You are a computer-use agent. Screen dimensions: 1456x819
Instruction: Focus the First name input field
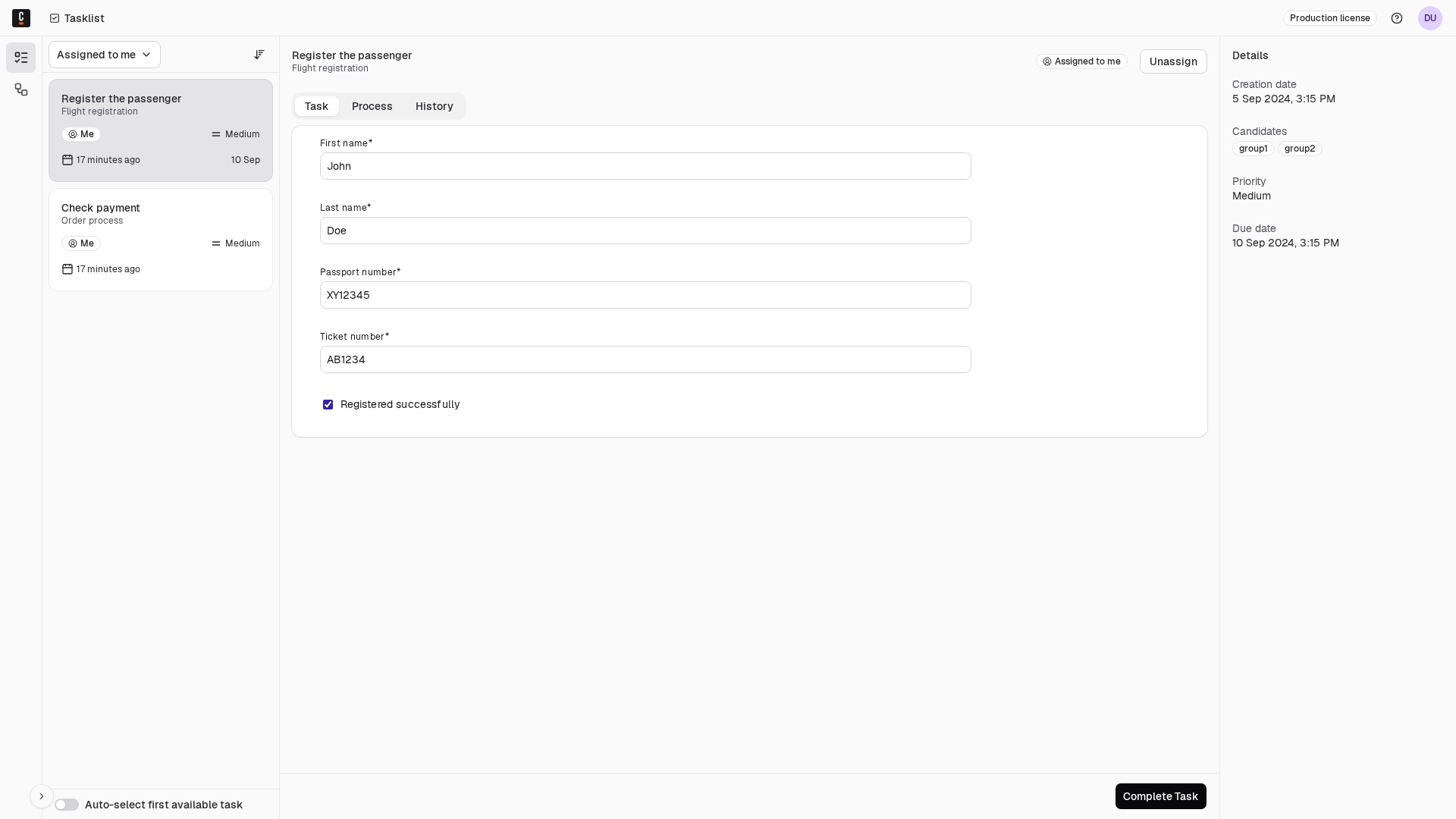click(645, 166)
